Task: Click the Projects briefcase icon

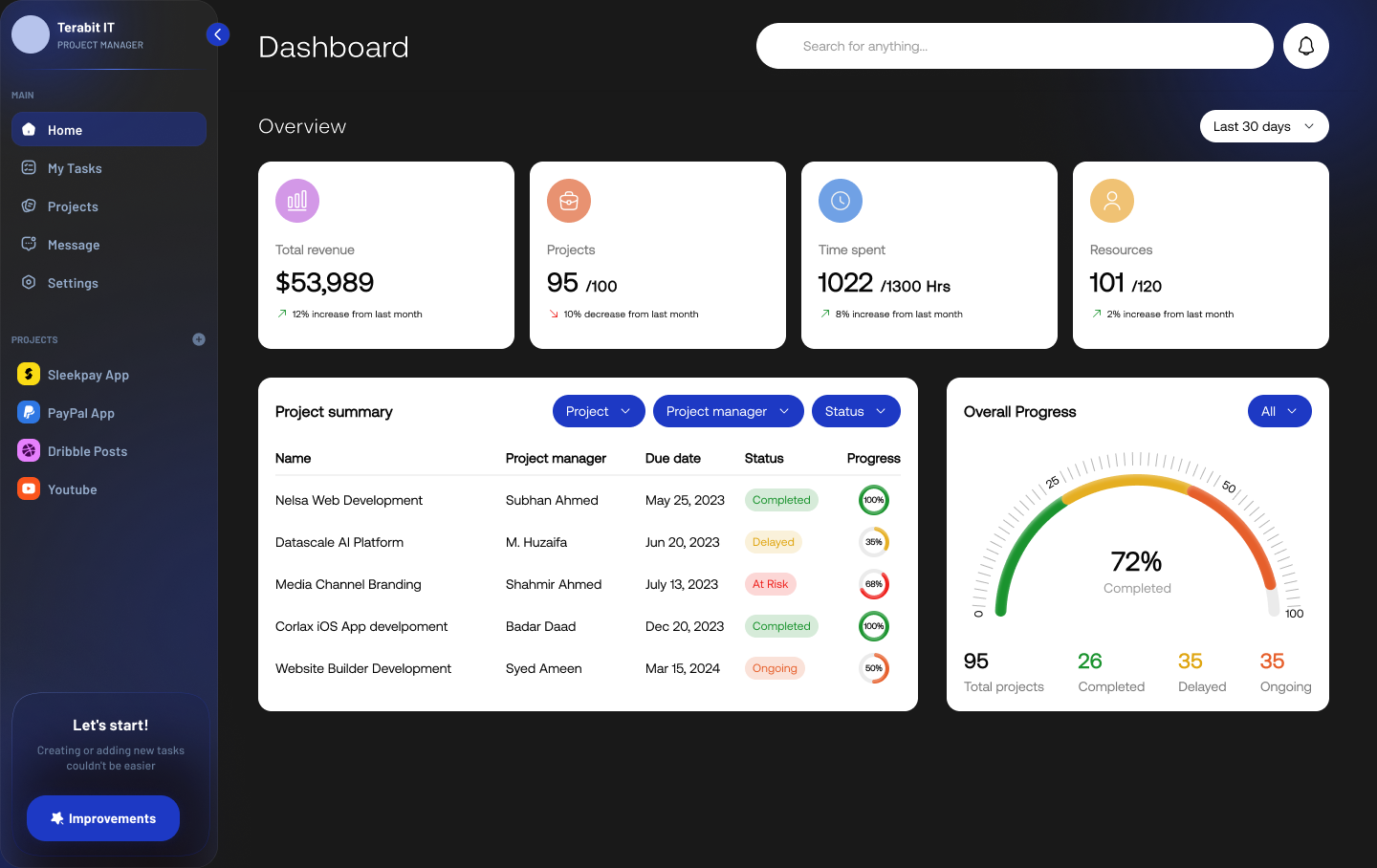Action: 568,201
